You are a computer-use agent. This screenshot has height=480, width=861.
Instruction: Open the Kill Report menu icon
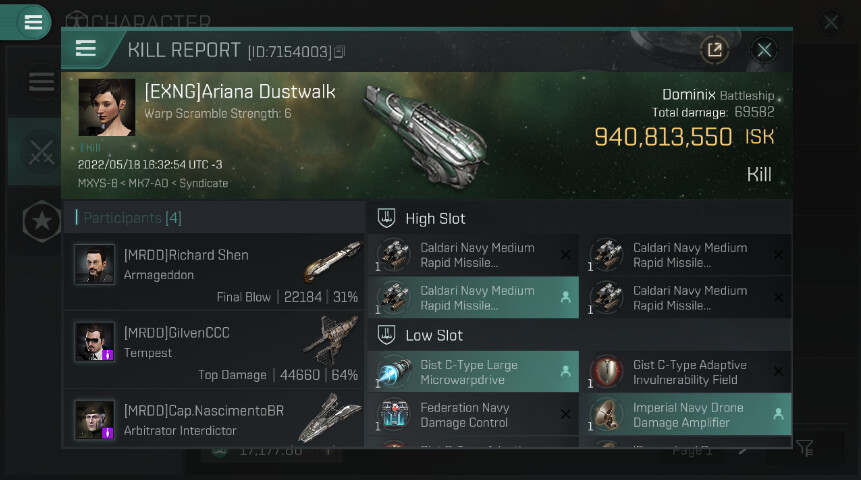coord(86,49)
